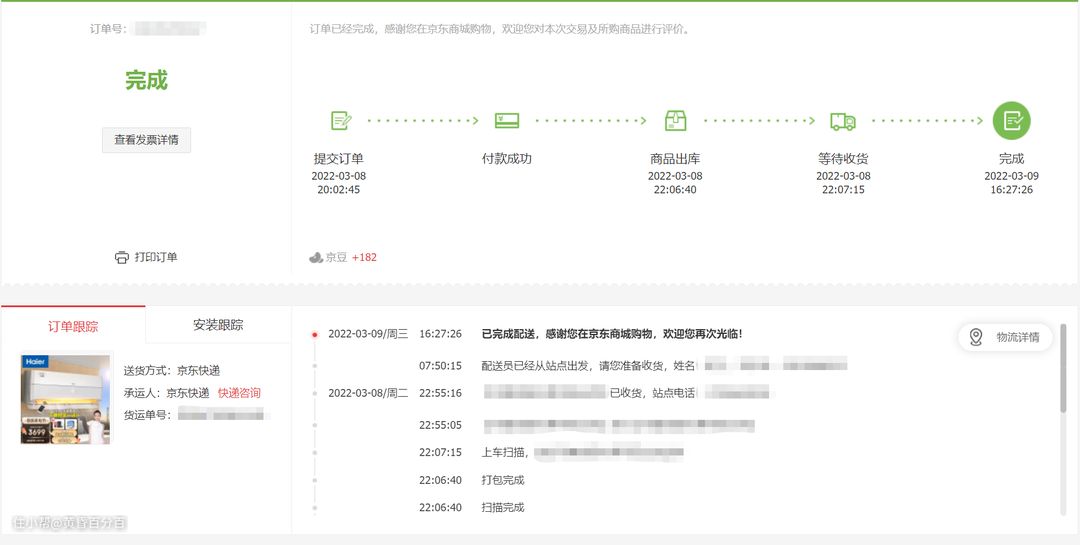The width and height of the screenshot is (1080, 545).
Task: Click the timeline dot beside 2022-03-08/周二
Action: [x=315, y=393]
